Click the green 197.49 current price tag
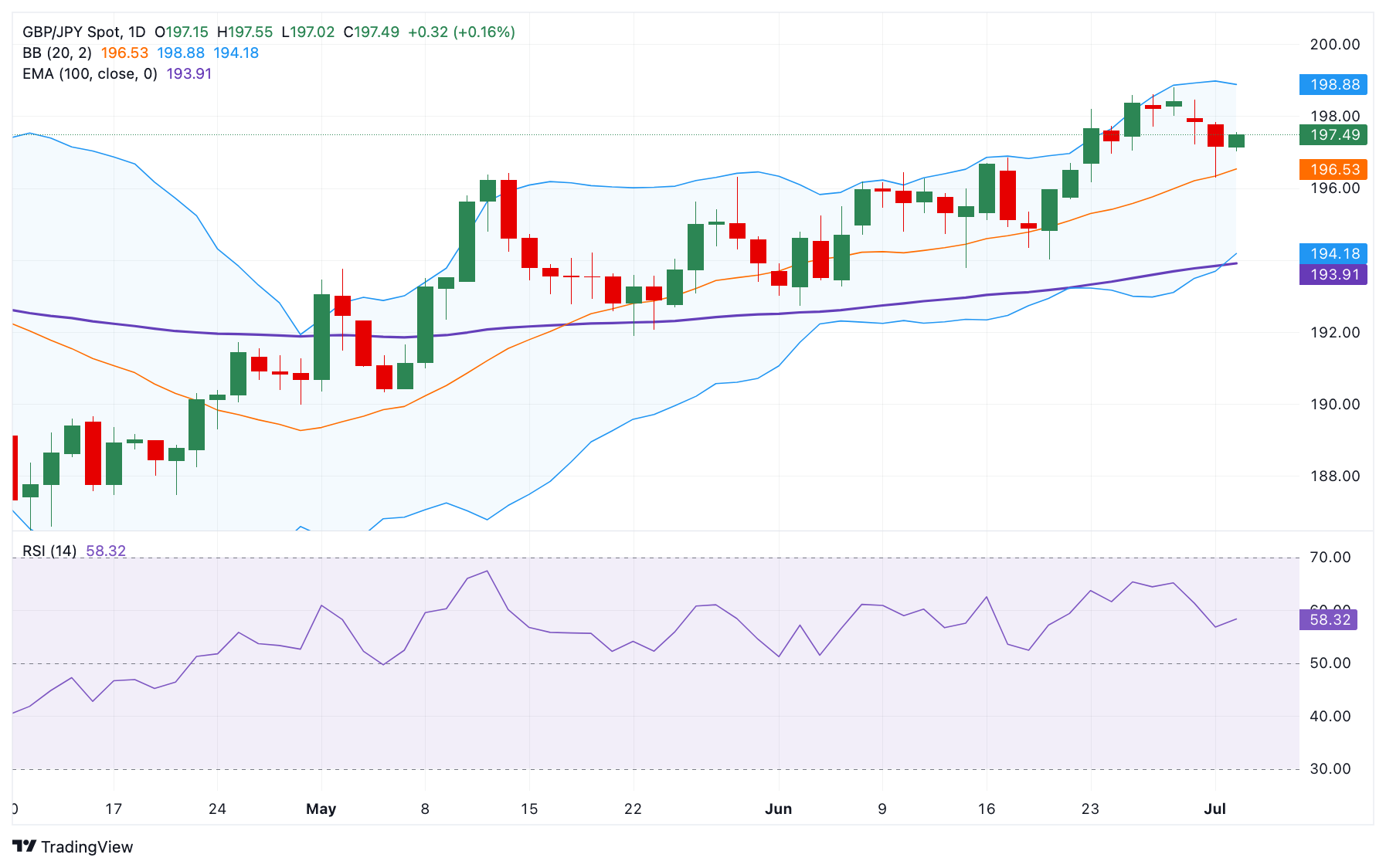Viewport: 1386px width, 868px height. coord(1333,134)
